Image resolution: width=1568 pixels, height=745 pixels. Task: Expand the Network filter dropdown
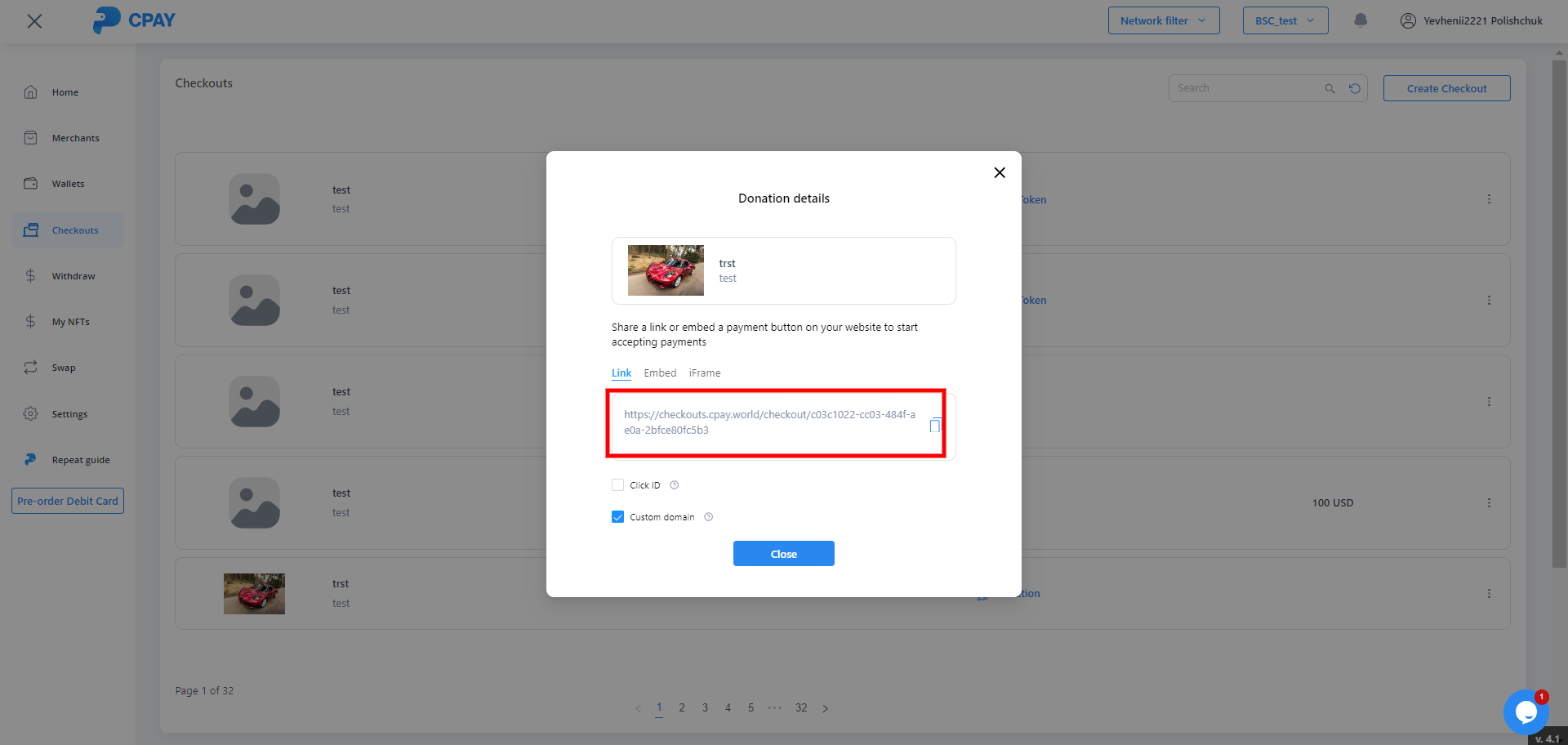[x=1163, y=20]
